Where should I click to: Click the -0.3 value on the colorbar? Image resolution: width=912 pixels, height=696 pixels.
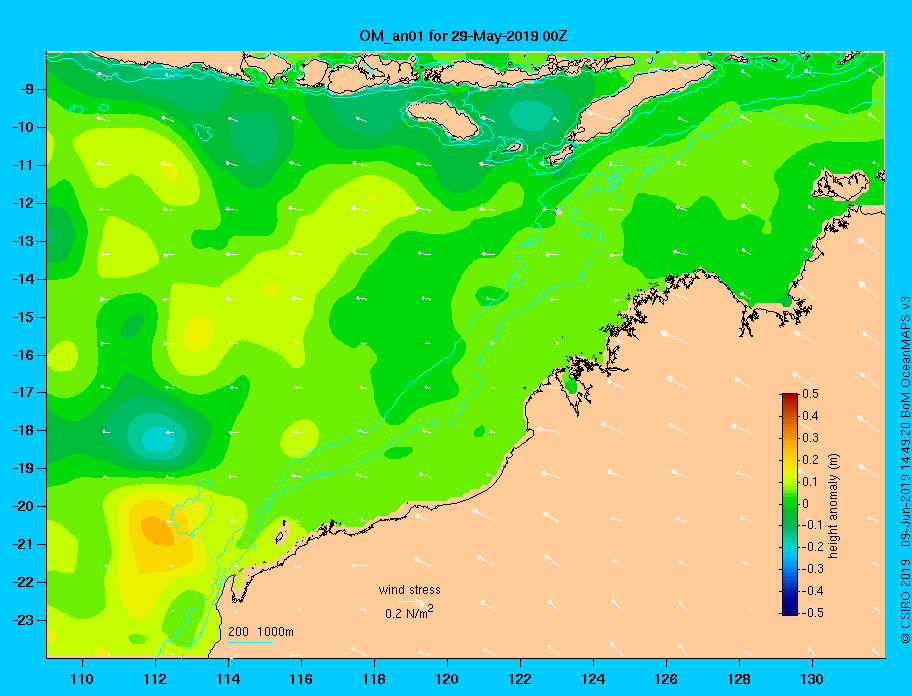coord(812,569)
